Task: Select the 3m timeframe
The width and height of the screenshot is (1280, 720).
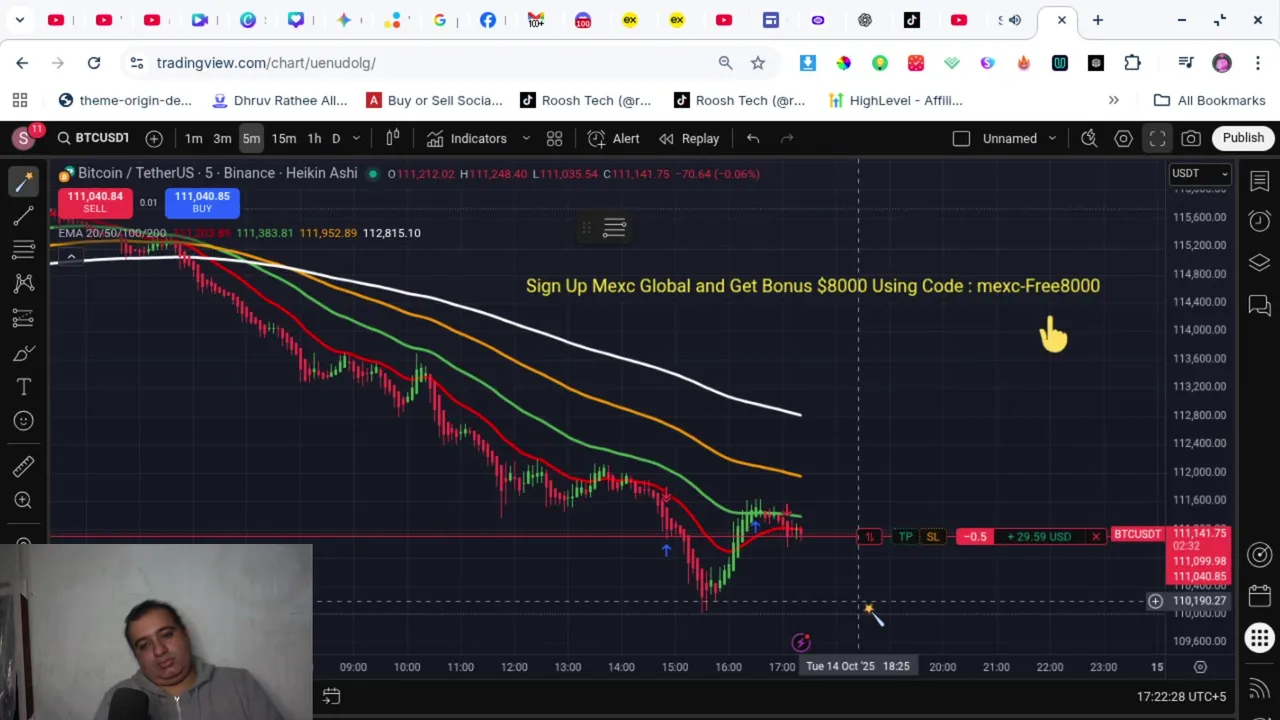Action: coord(222,138)
